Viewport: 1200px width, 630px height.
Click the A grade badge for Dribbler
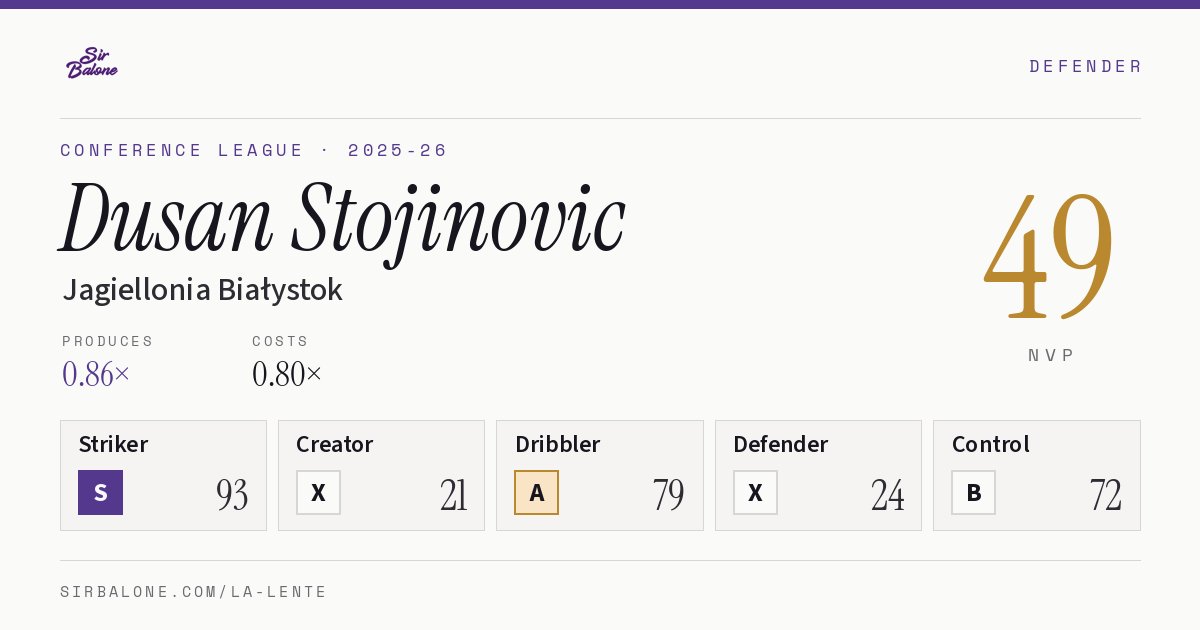pos(536,492)
